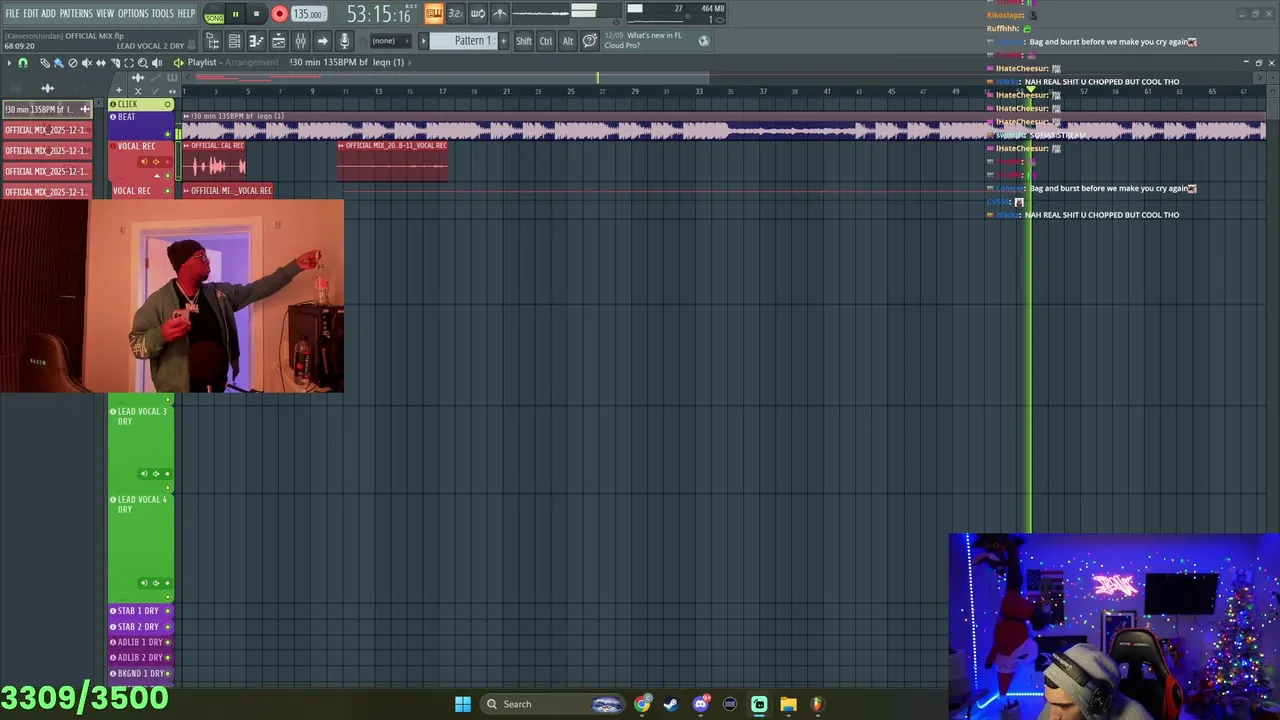Select the selection tool in playlist
1280x720 pixels.
129,63
